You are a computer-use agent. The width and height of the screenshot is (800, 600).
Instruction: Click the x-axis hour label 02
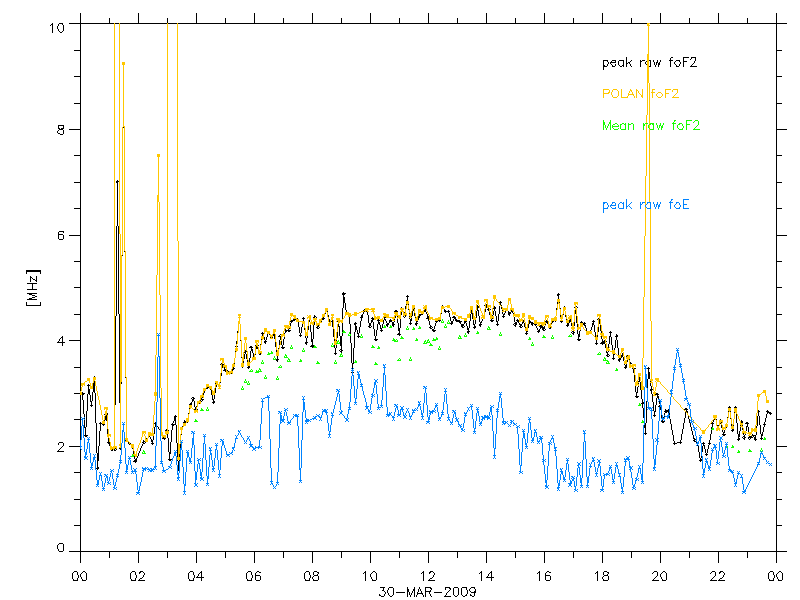pos(138,577)
